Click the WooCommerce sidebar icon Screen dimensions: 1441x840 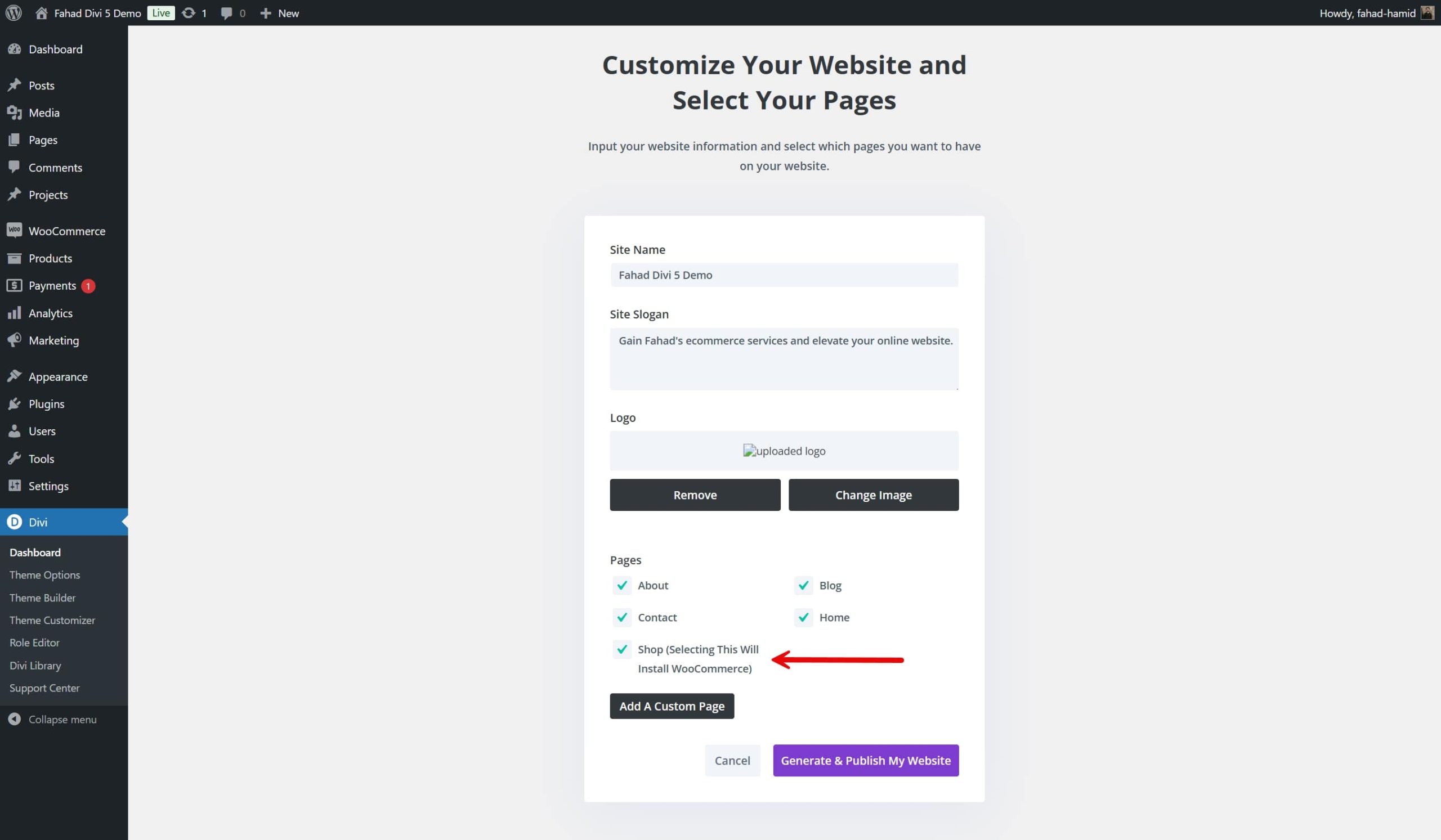[x=15, y=230]
